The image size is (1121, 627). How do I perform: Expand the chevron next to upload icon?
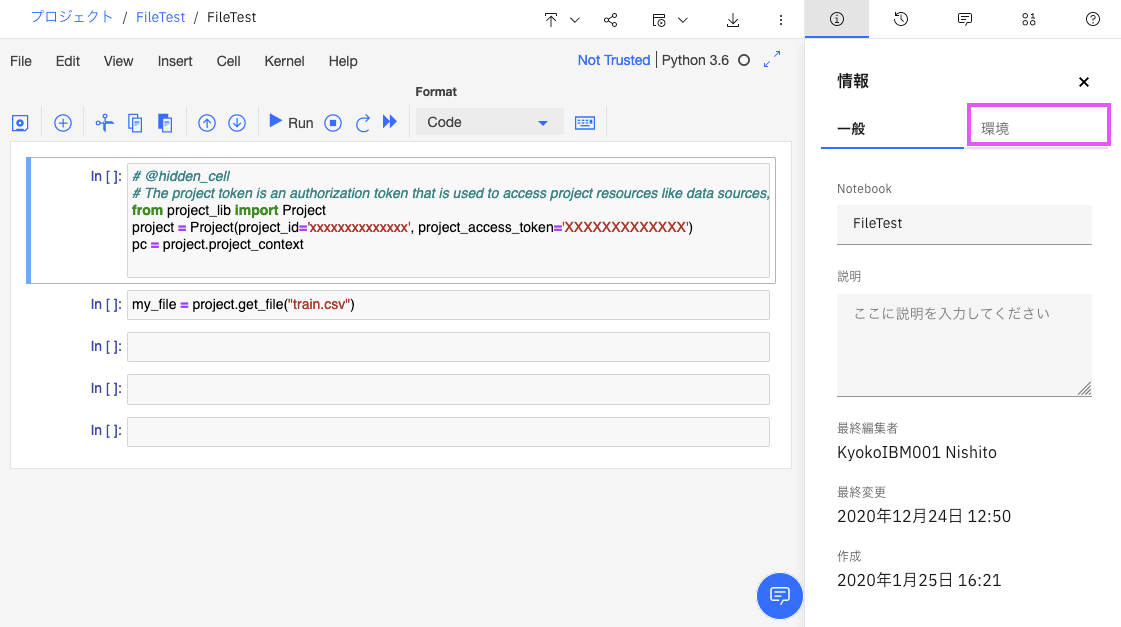click(575, 20)
